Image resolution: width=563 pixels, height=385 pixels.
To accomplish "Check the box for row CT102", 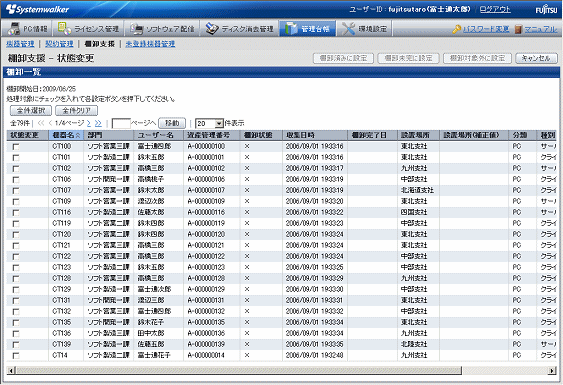I will (16, 168).
